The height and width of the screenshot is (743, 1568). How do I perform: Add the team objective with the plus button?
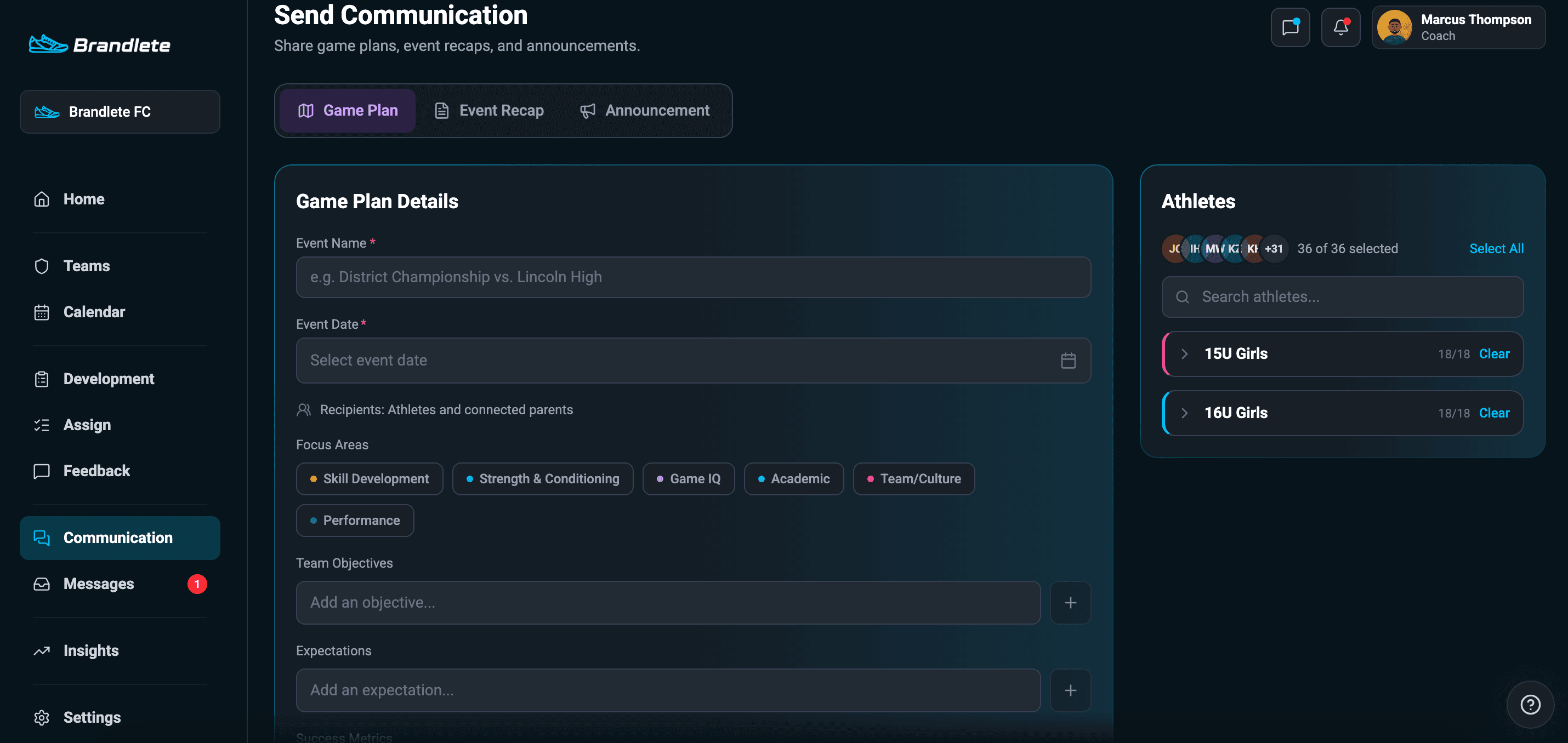[1070, 602]
